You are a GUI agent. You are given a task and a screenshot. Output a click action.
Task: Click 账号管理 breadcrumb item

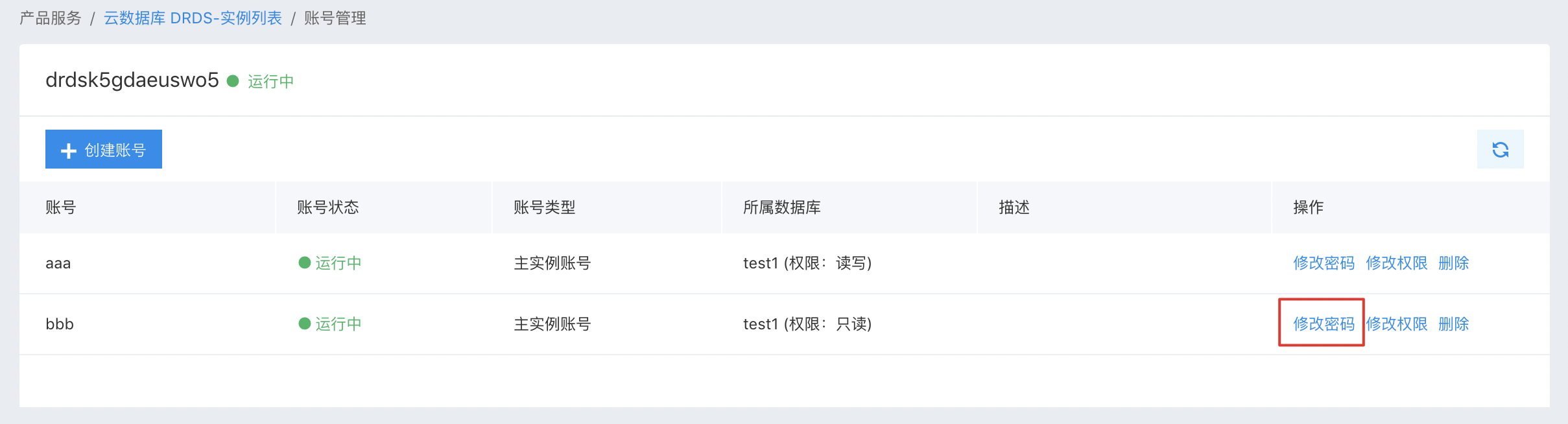[335, 18]
